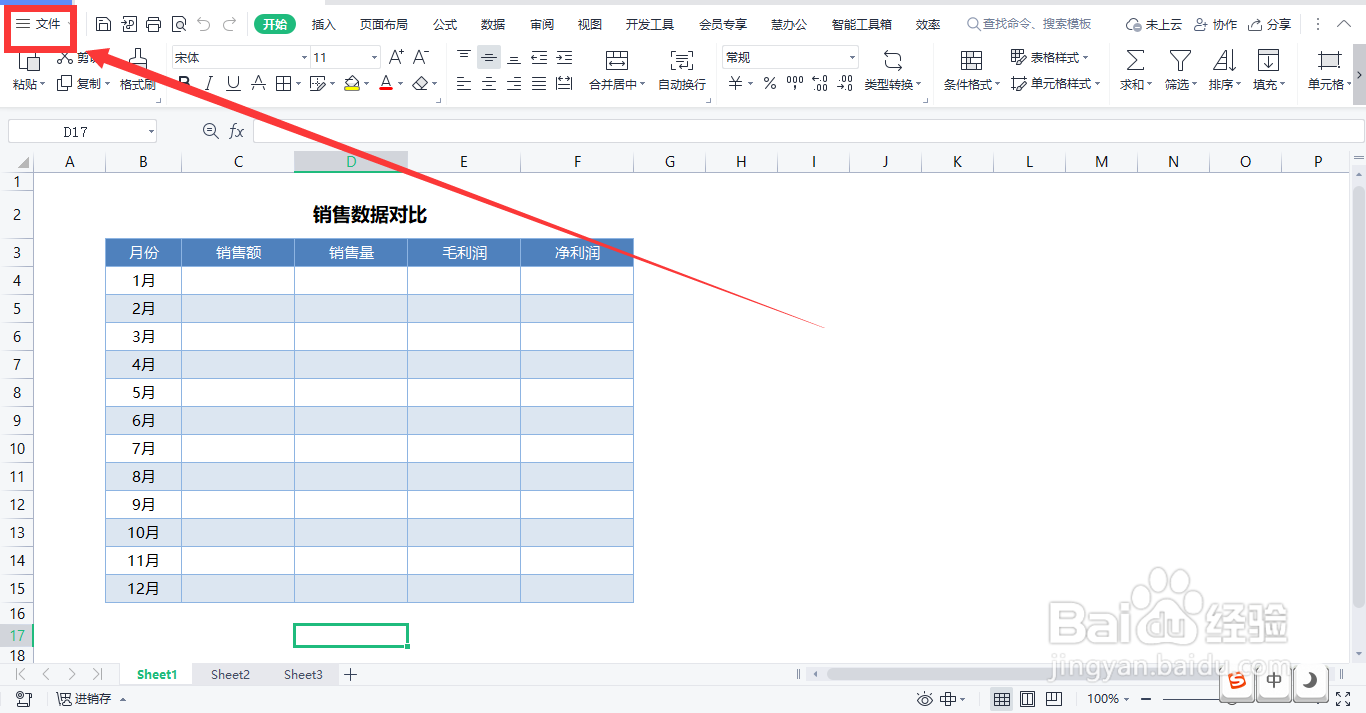Click the Print icon
This screenshot has width=1366, height=713.
click(x=153, y=24)
